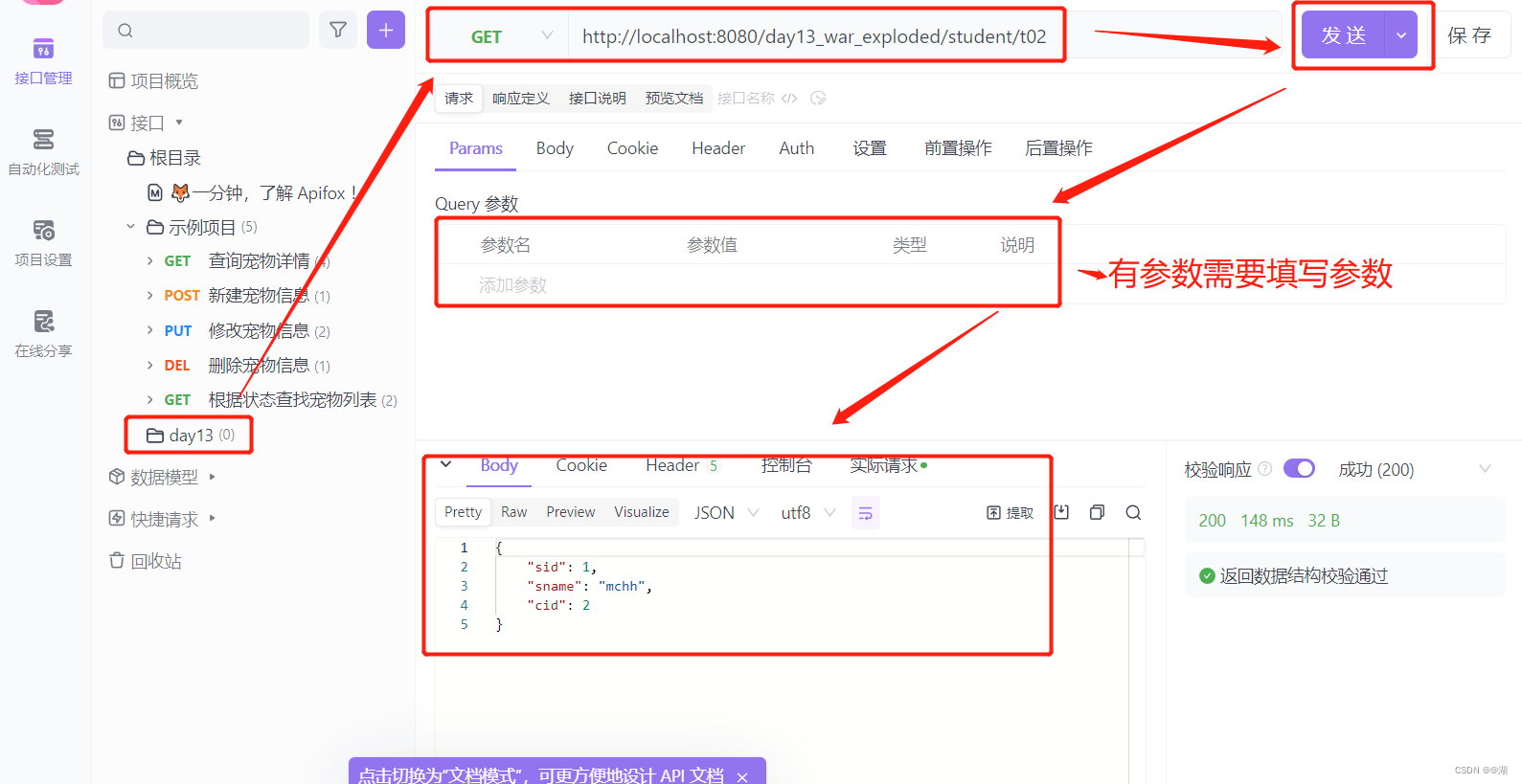Viewport: 1522px width, 784px height.
Task: Click 提取 extract button in response
Action: tap(1011, 513)
